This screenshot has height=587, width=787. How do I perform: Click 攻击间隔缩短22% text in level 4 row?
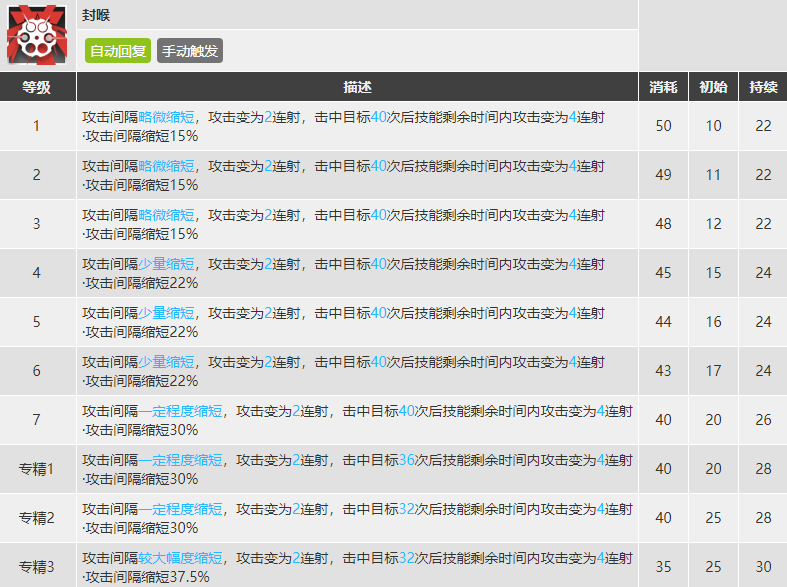(x=141, y=283)
